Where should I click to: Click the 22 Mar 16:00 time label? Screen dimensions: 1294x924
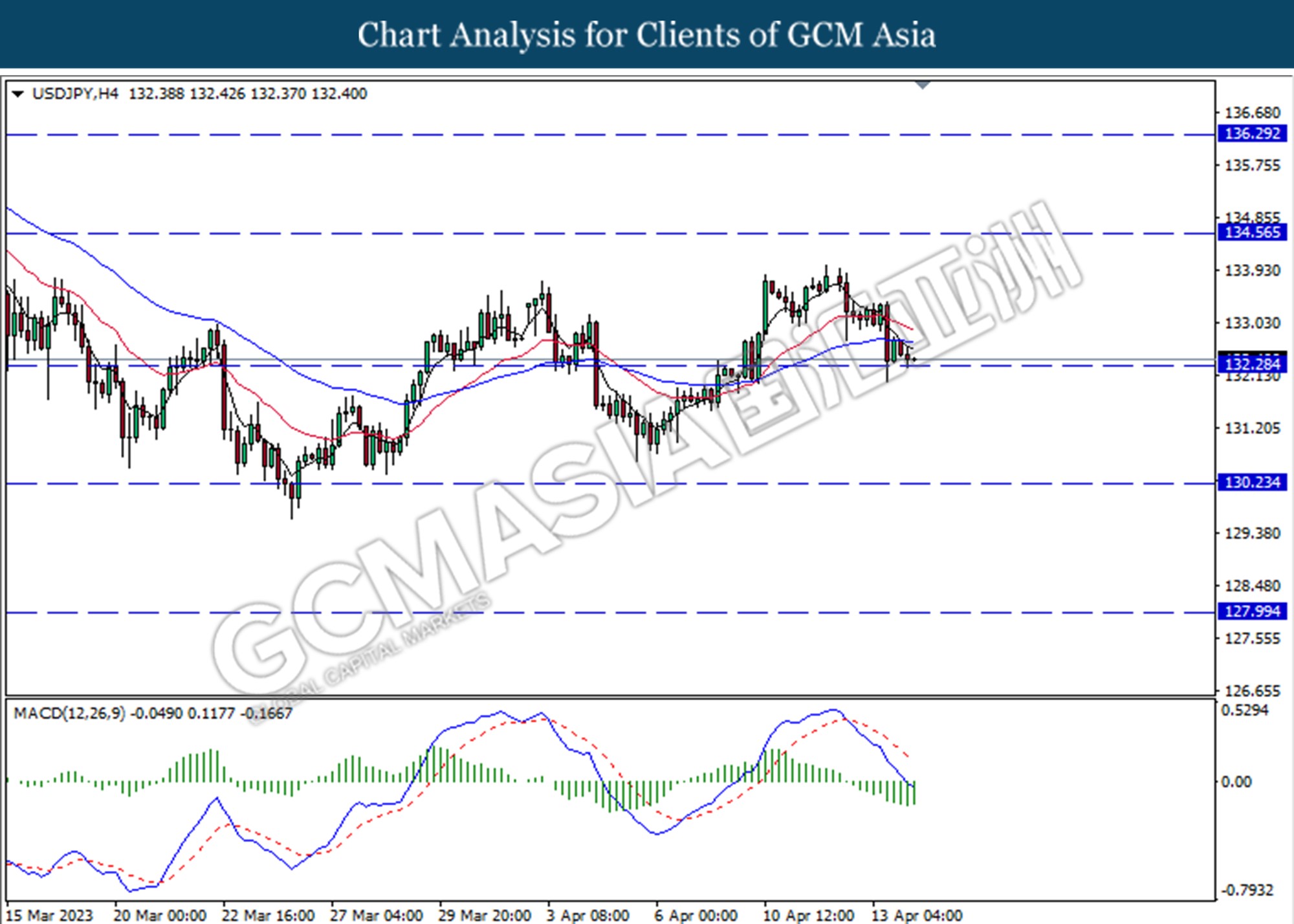[x=269, y=915]
